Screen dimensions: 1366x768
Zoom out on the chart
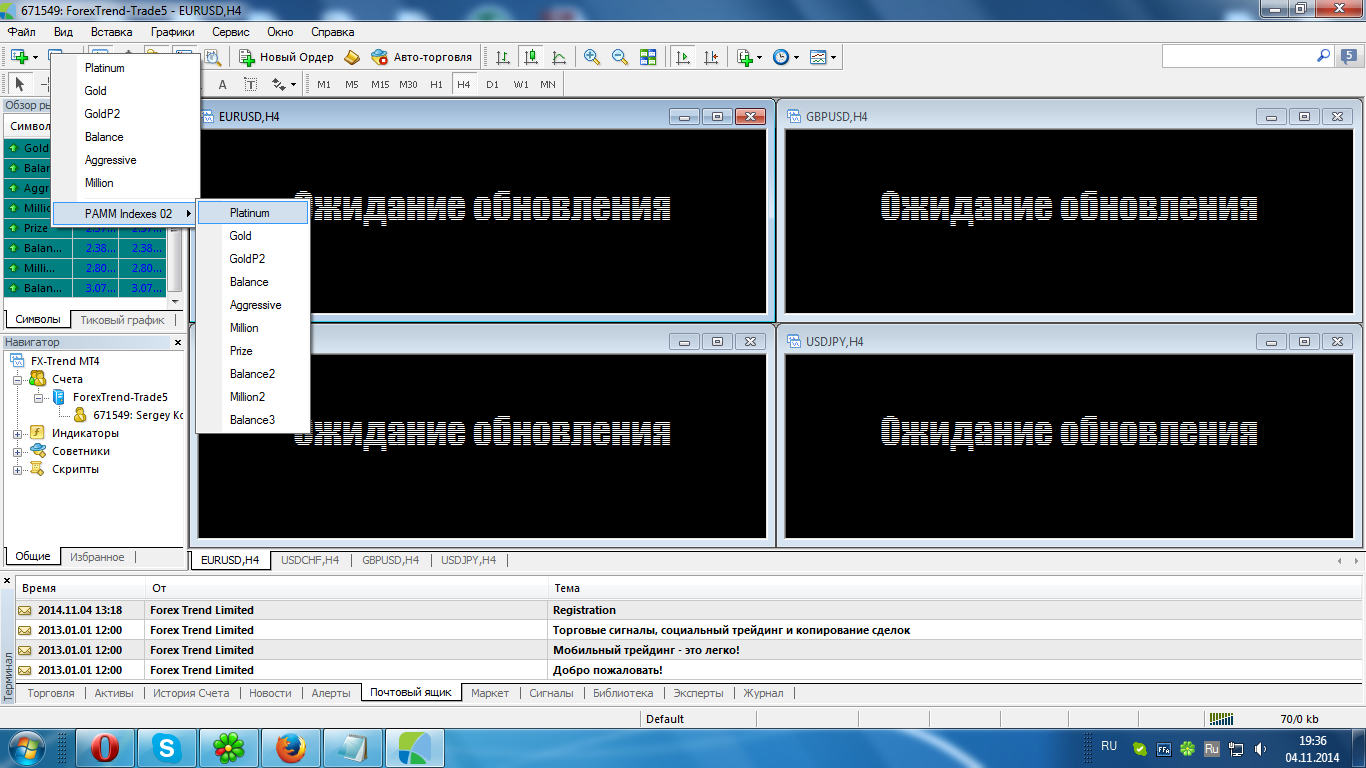click(x=620, y=57)
